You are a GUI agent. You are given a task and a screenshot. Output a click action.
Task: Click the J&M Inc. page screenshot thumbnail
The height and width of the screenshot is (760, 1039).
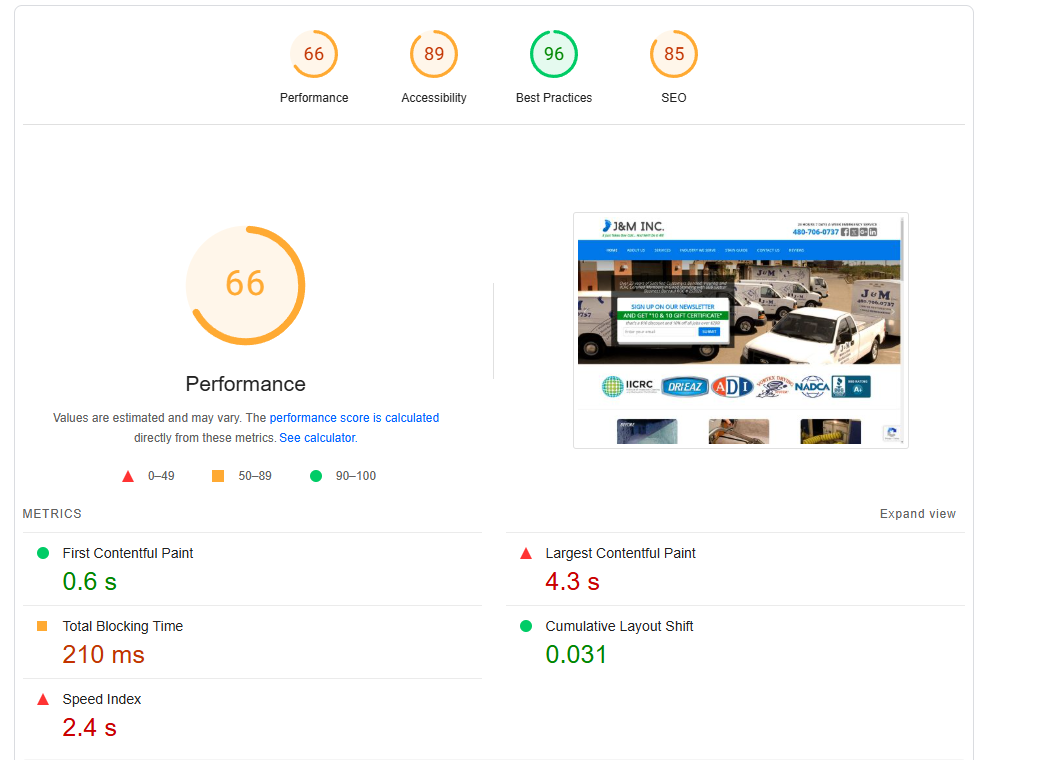[740, 330]
